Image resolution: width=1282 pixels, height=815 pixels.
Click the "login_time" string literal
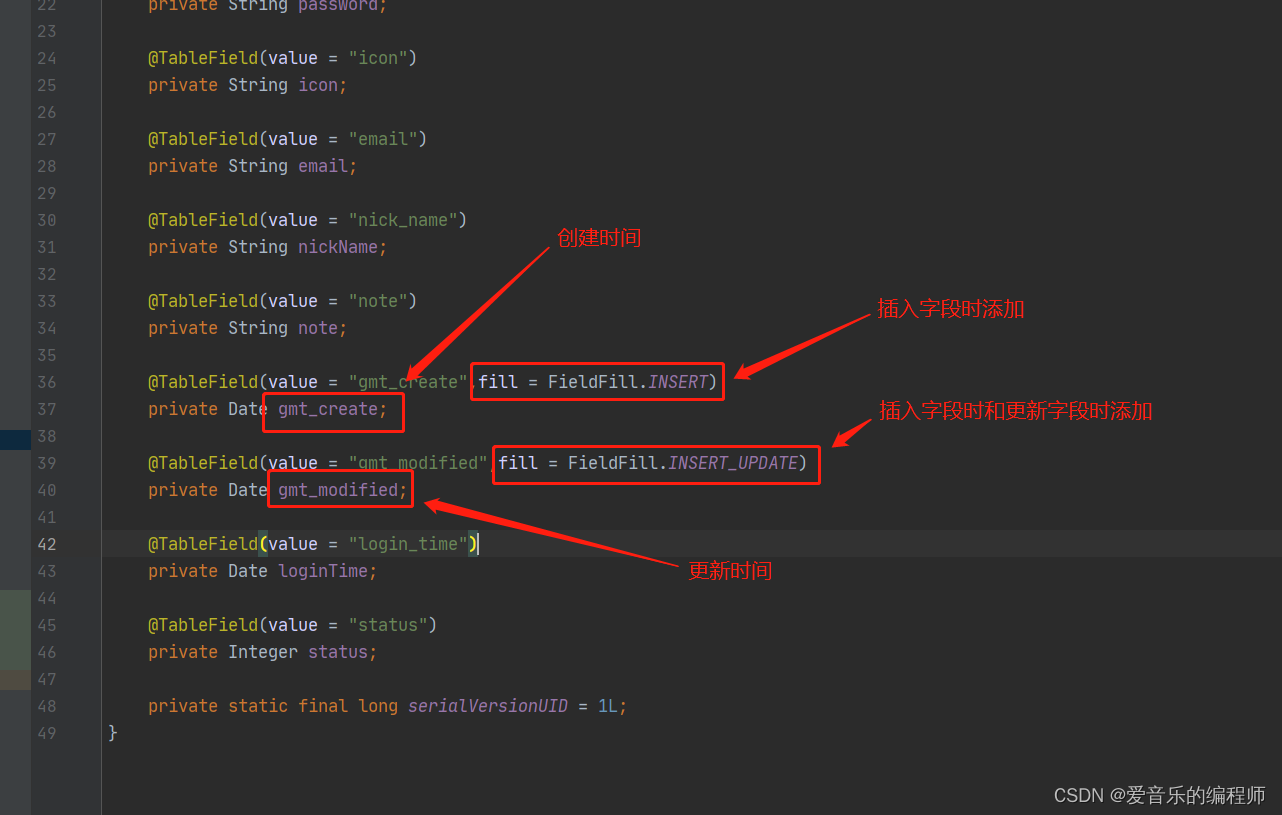408,544
